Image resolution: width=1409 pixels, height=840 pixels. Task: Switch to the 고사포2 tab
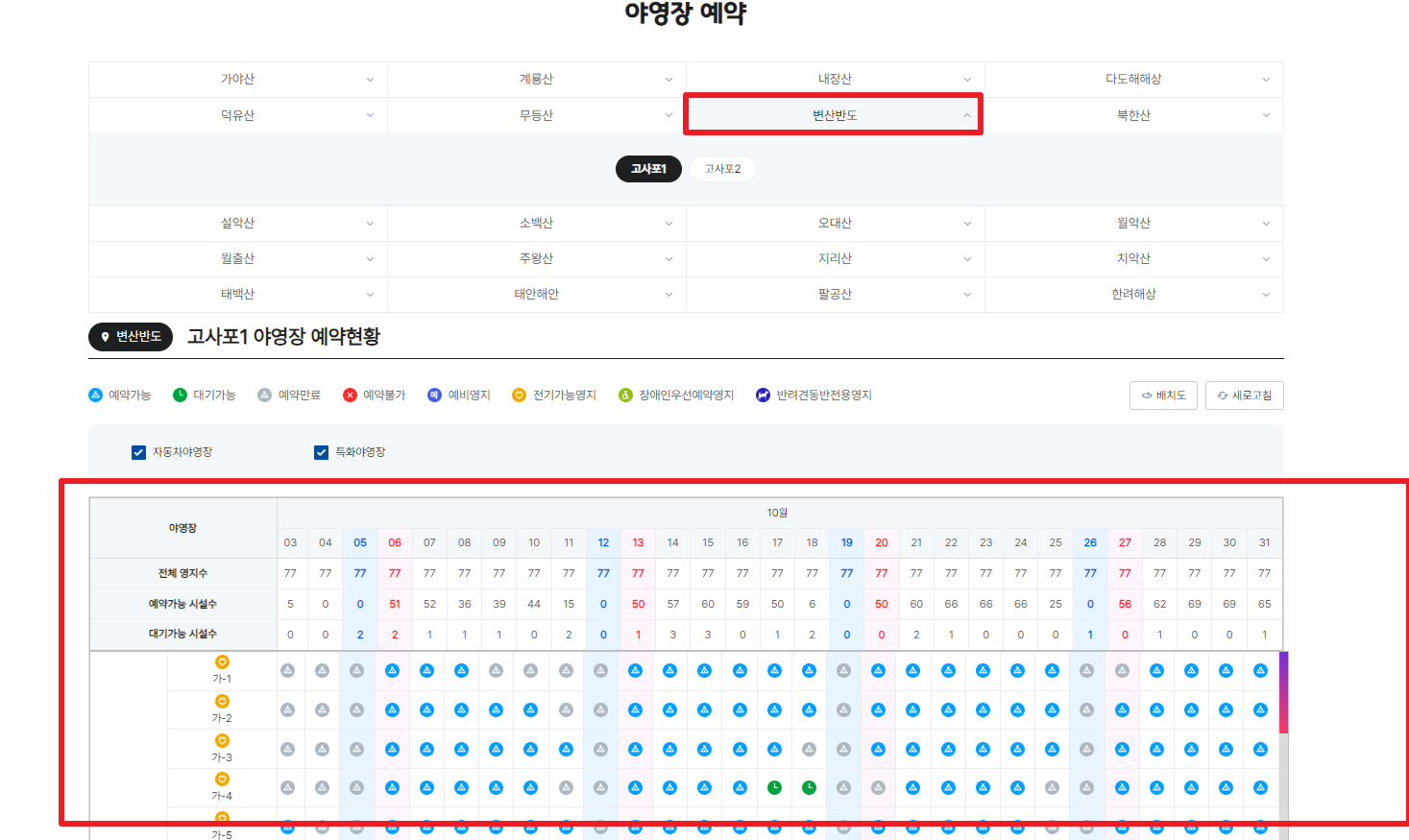click(x=722, y=167)
